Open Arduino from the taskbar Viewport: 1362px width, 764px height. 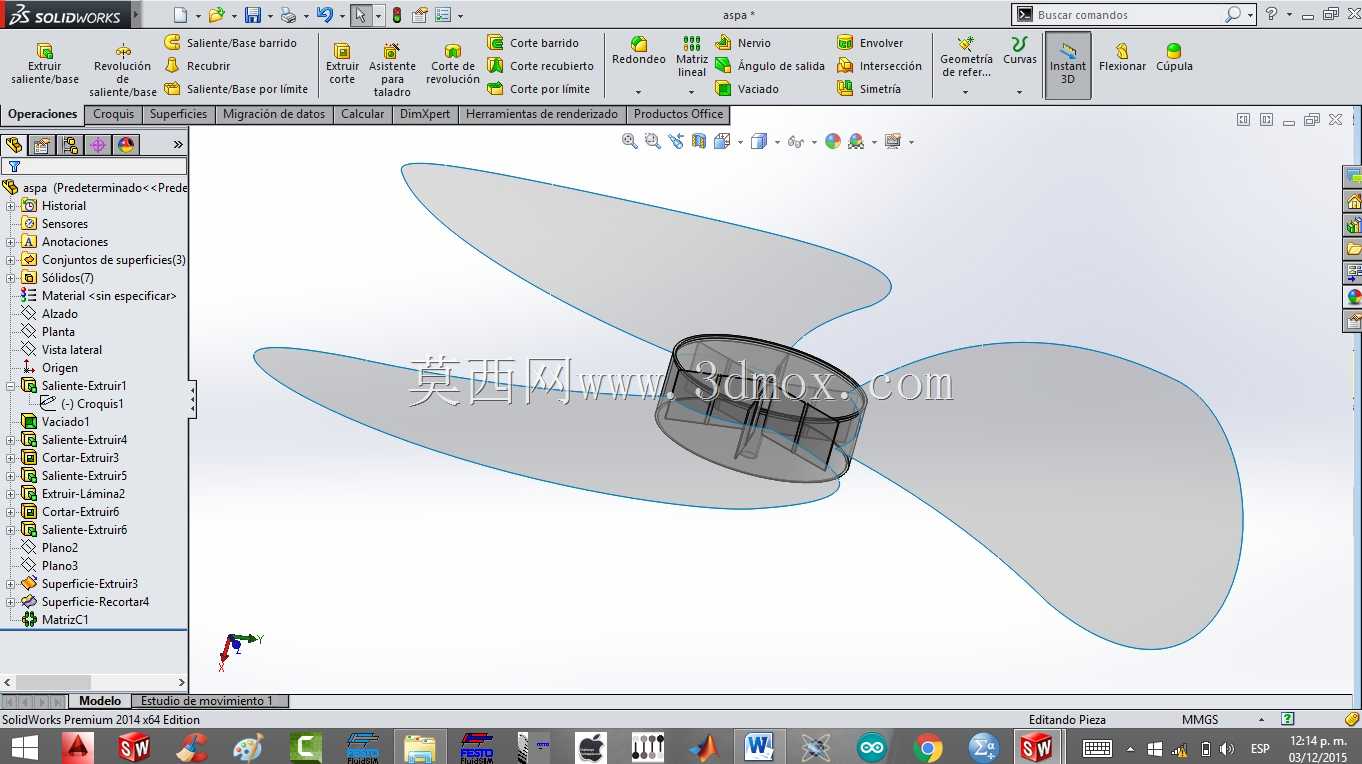pyautogui.click(x=871, y=747)
